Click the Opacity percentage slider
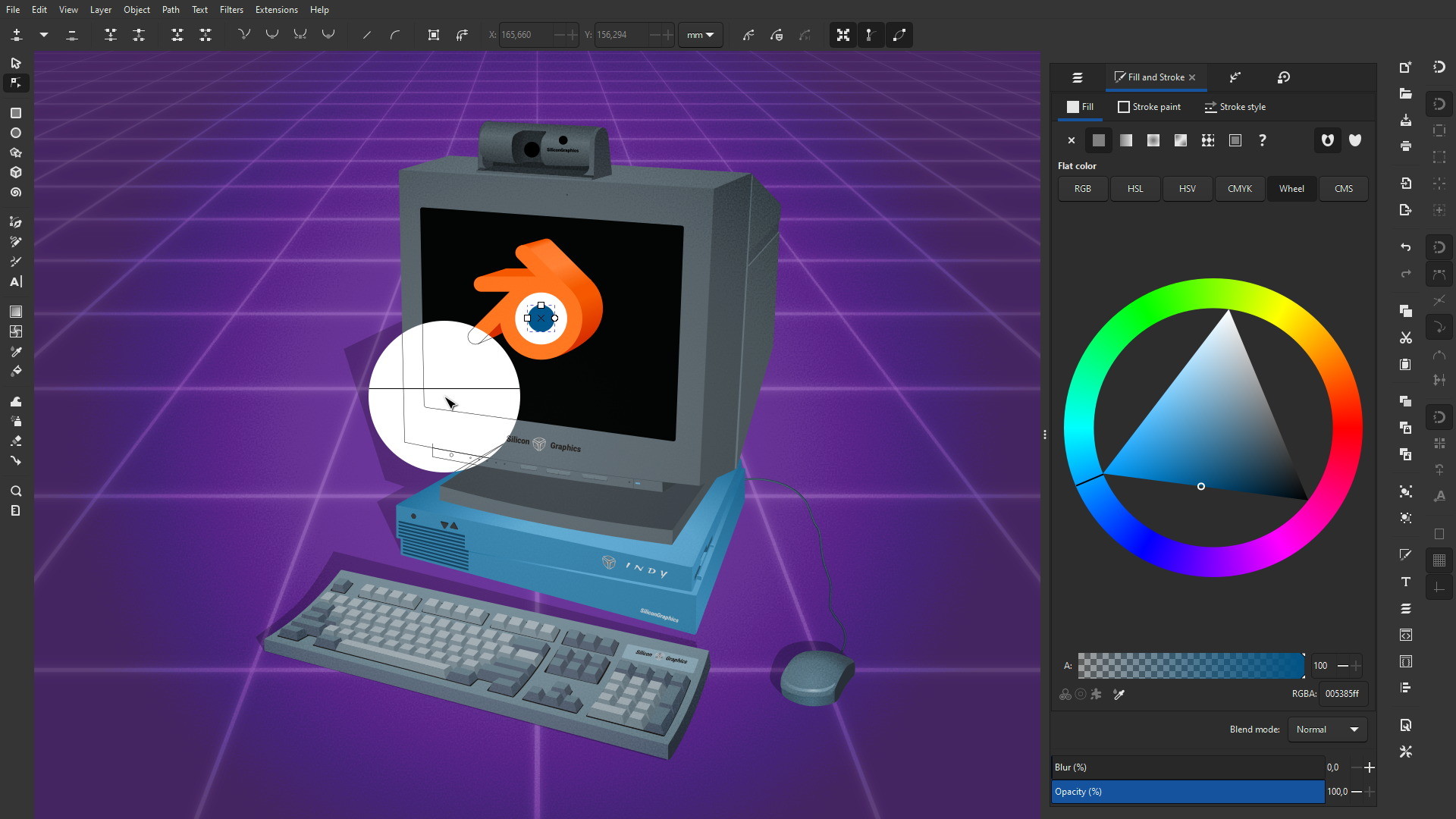 [1187, 792]
